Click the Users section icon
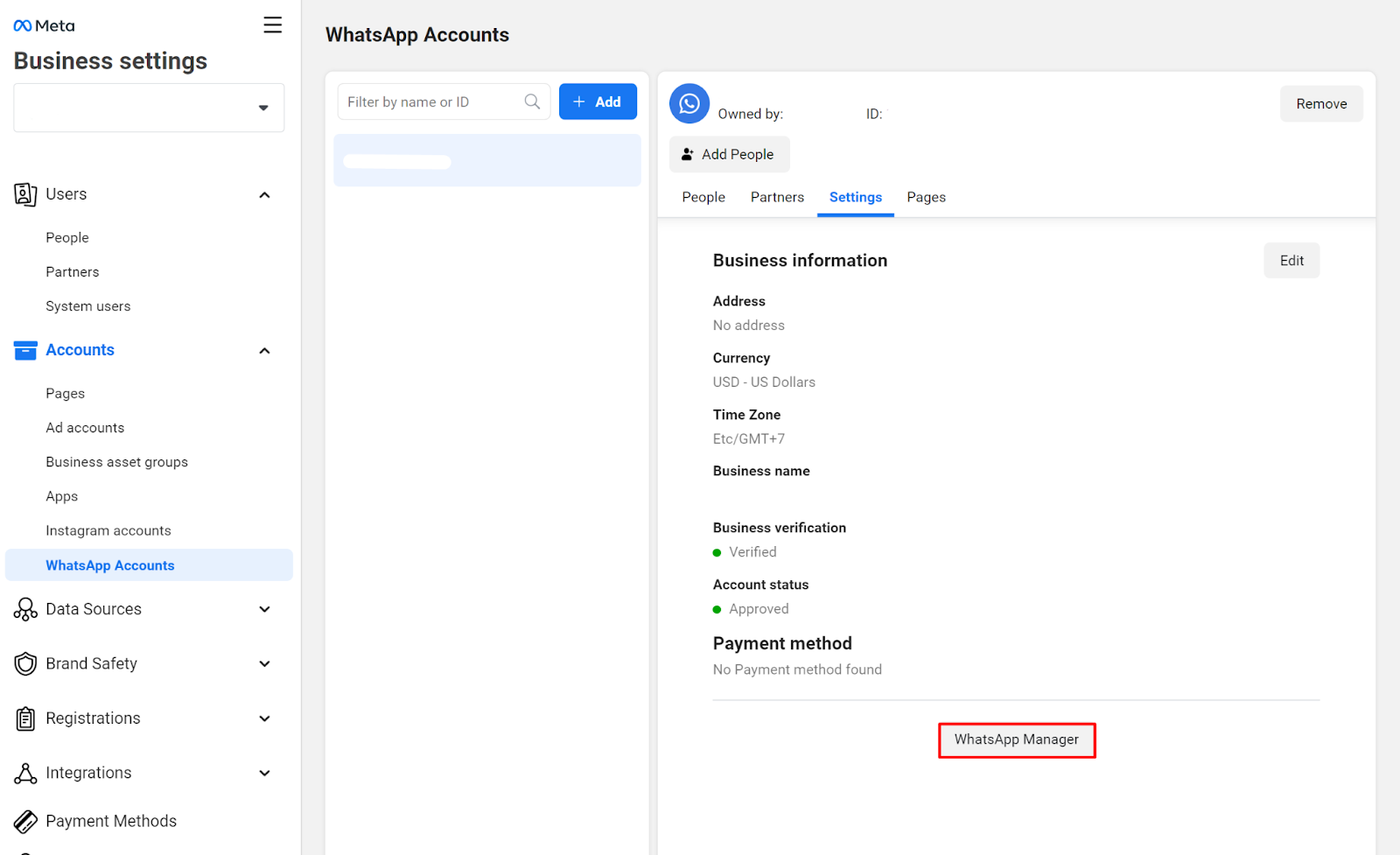Image resolution: width=1400 pixels, height=855 pixels. [x=25, y=194]
